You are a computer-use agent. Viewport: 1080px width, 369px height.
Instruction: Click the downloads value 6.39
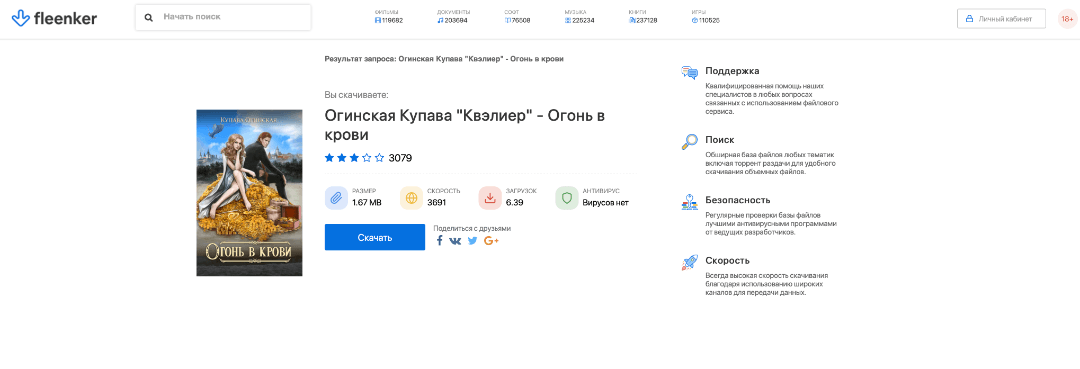click(515, 202)
